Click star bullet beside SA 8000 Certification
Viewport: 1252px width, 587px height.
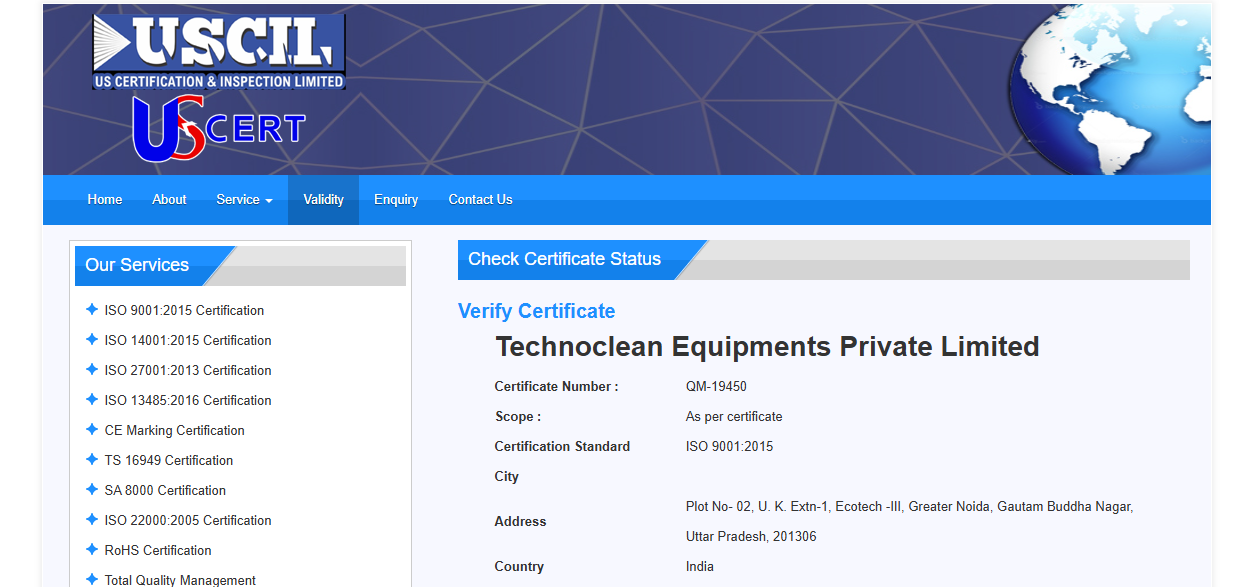click(x=92, y=490)
